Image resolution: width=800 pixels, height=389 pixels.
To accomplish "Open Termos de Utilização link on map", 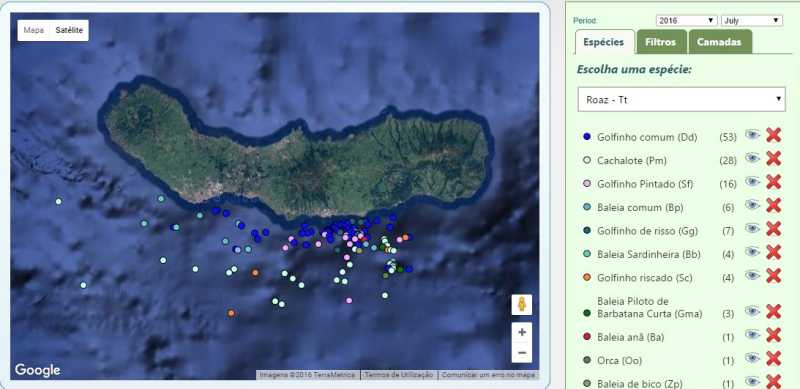I will 399,375.
